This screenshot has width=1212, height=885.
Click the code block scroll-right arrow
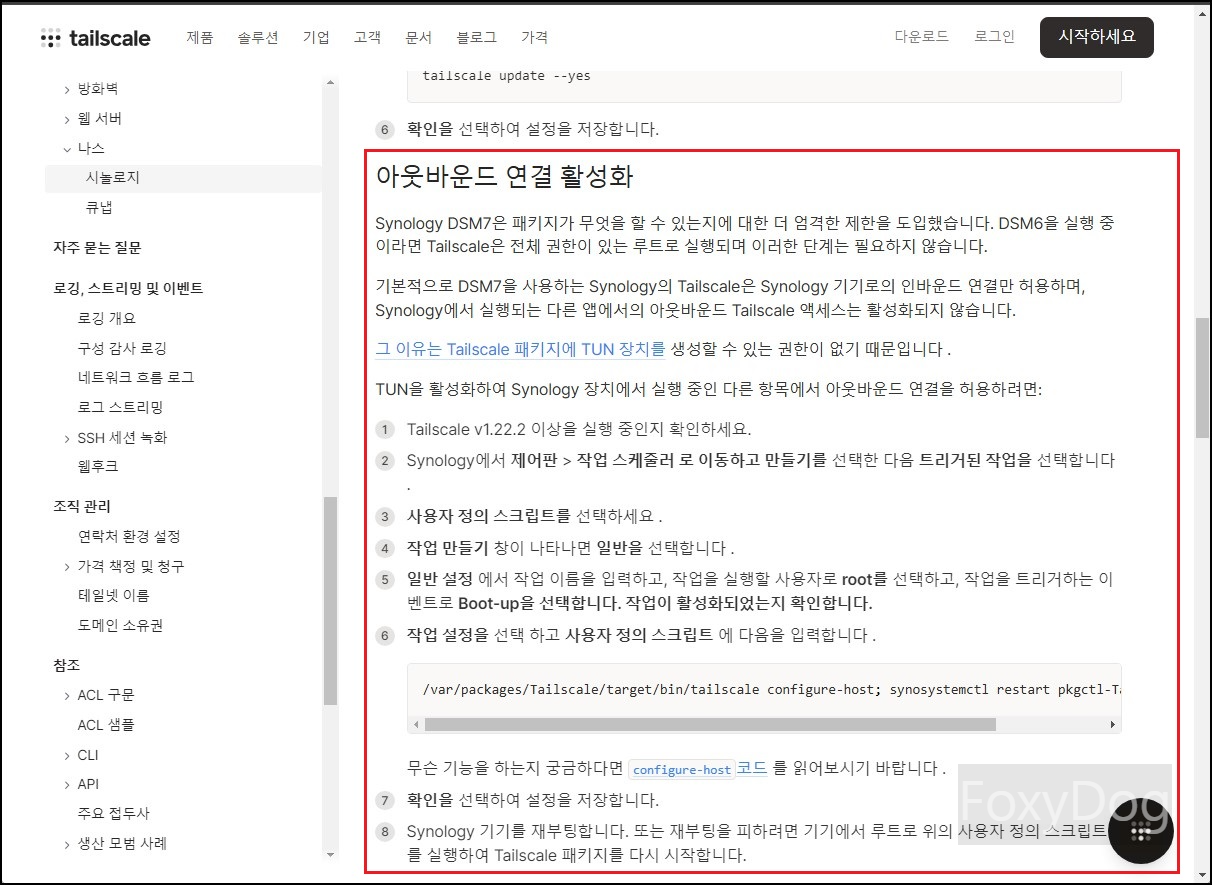click(x=1113, y=724)
